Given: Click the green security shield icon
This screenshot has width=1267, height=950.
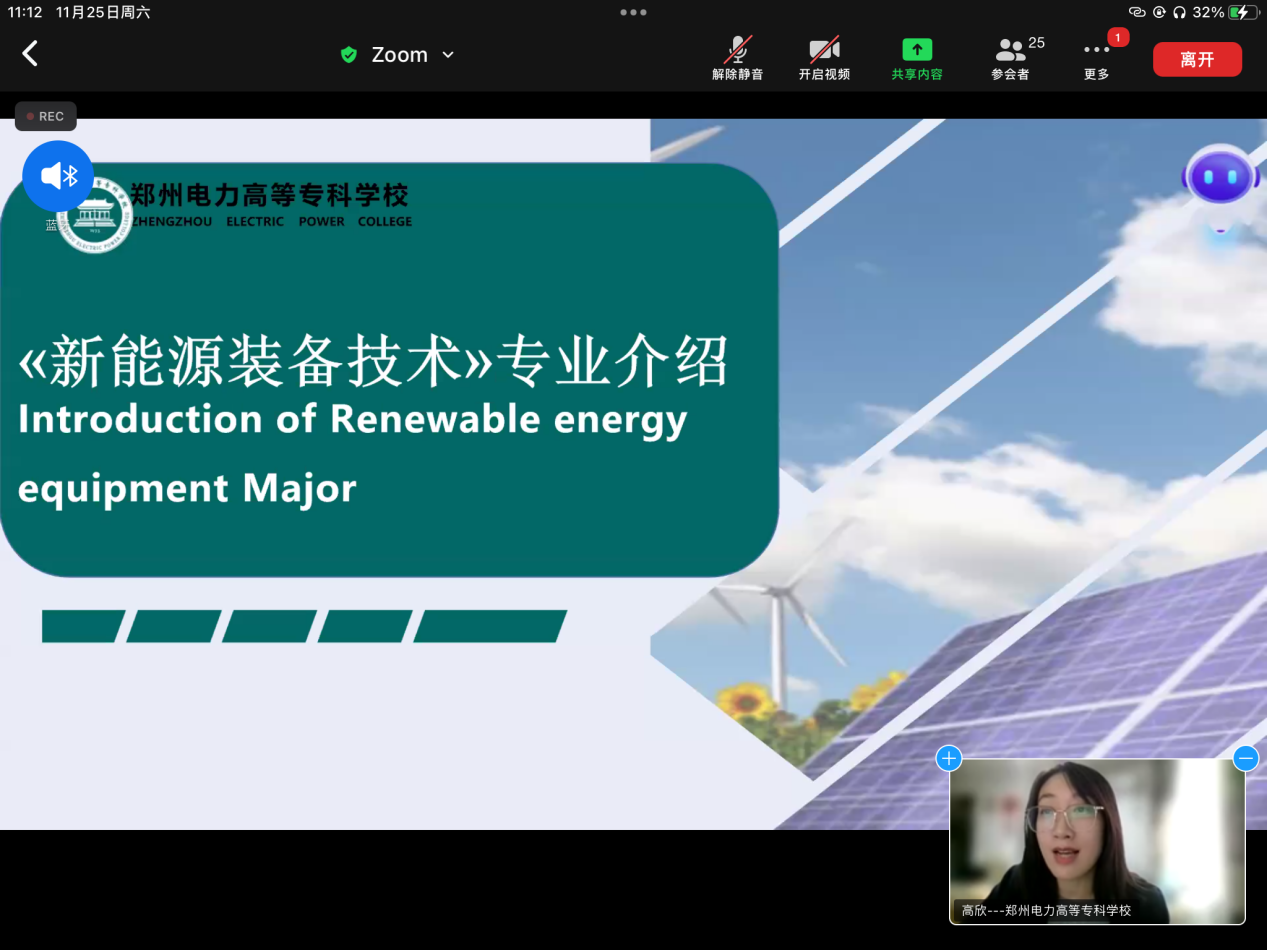Looking at the screenshot, I should click(349, 55).
